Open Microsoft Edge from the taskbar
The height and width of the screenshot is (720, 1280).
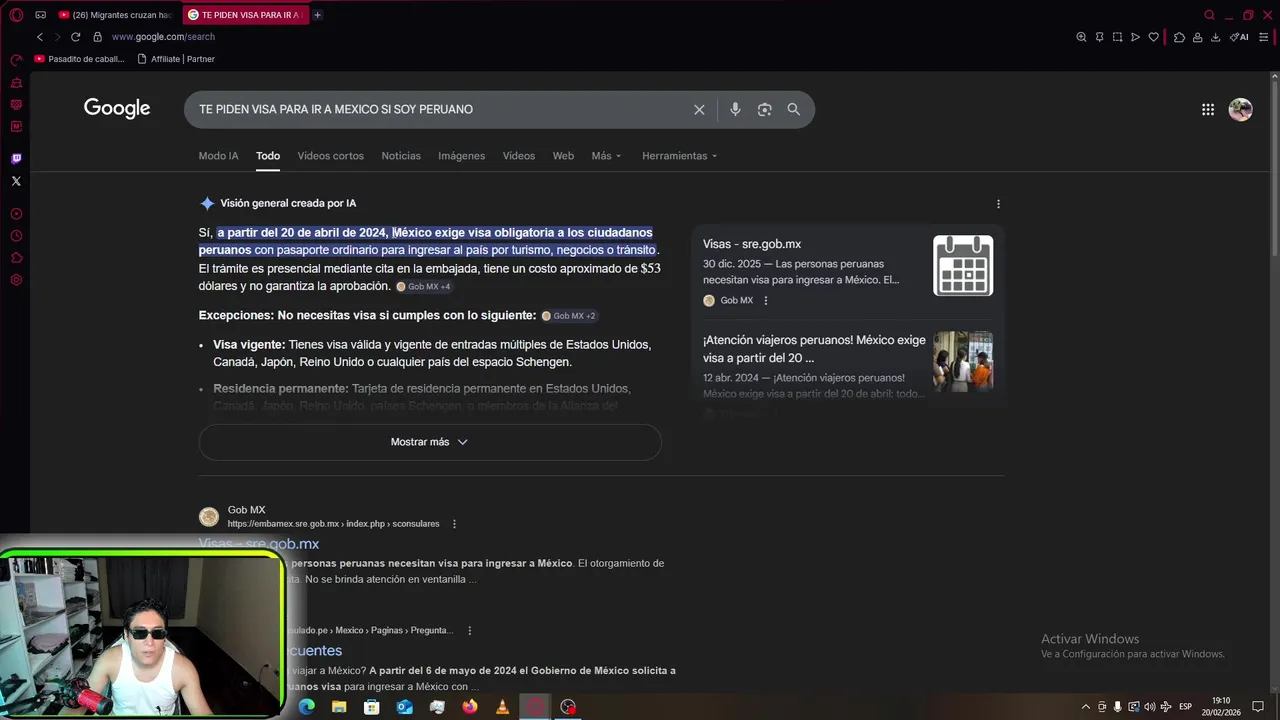tap(306, 707)
